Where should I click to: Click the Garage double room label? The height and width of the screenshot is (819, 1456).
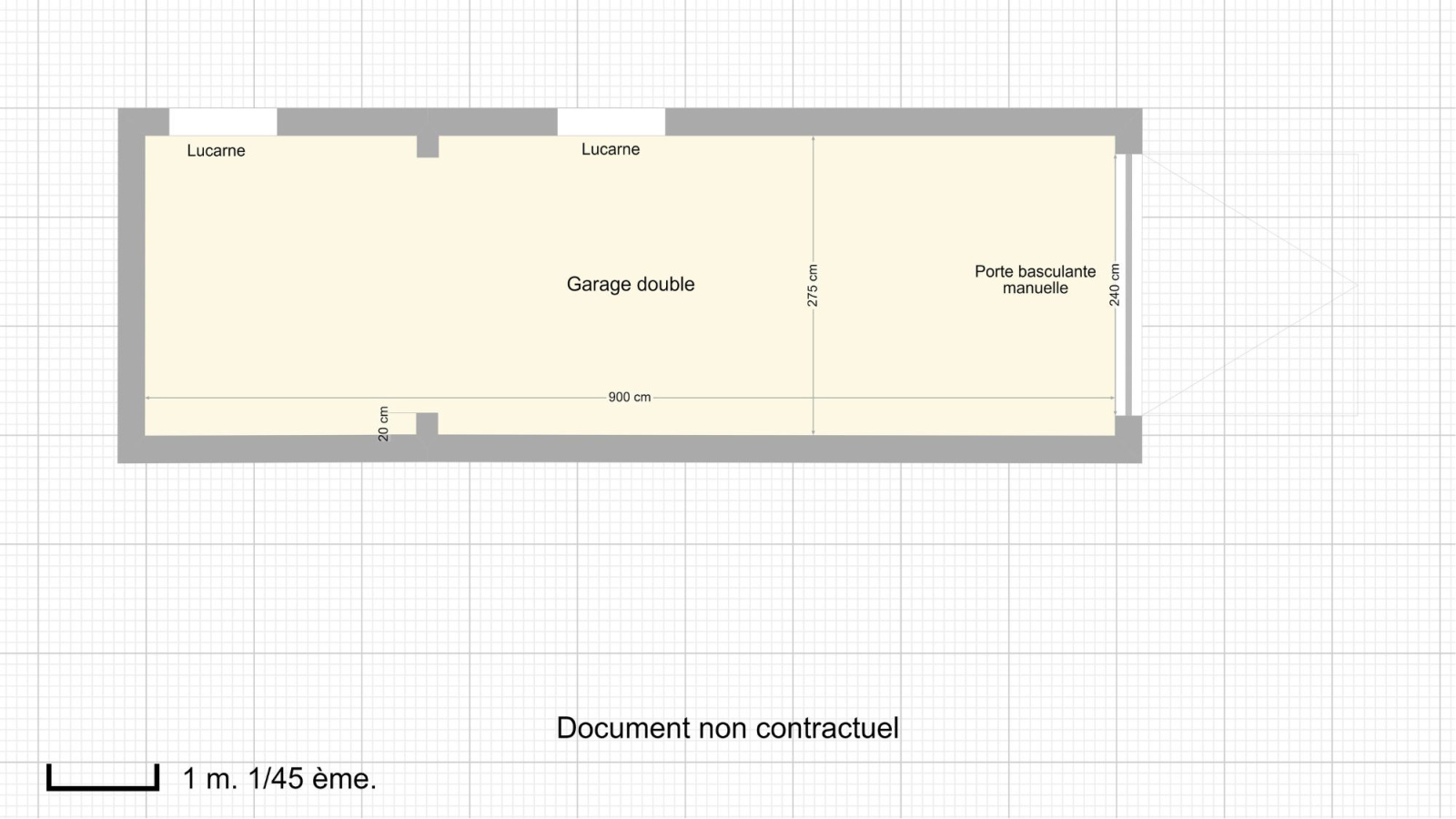pyautogui.click(x=630, y=285)
